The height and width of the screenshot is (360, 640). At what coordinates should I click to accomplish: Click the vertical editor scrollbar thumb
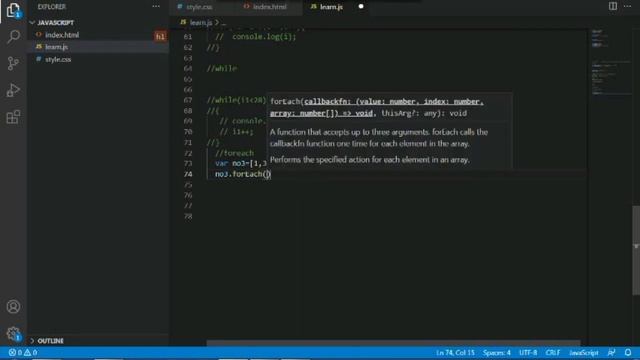coord(636,250)
